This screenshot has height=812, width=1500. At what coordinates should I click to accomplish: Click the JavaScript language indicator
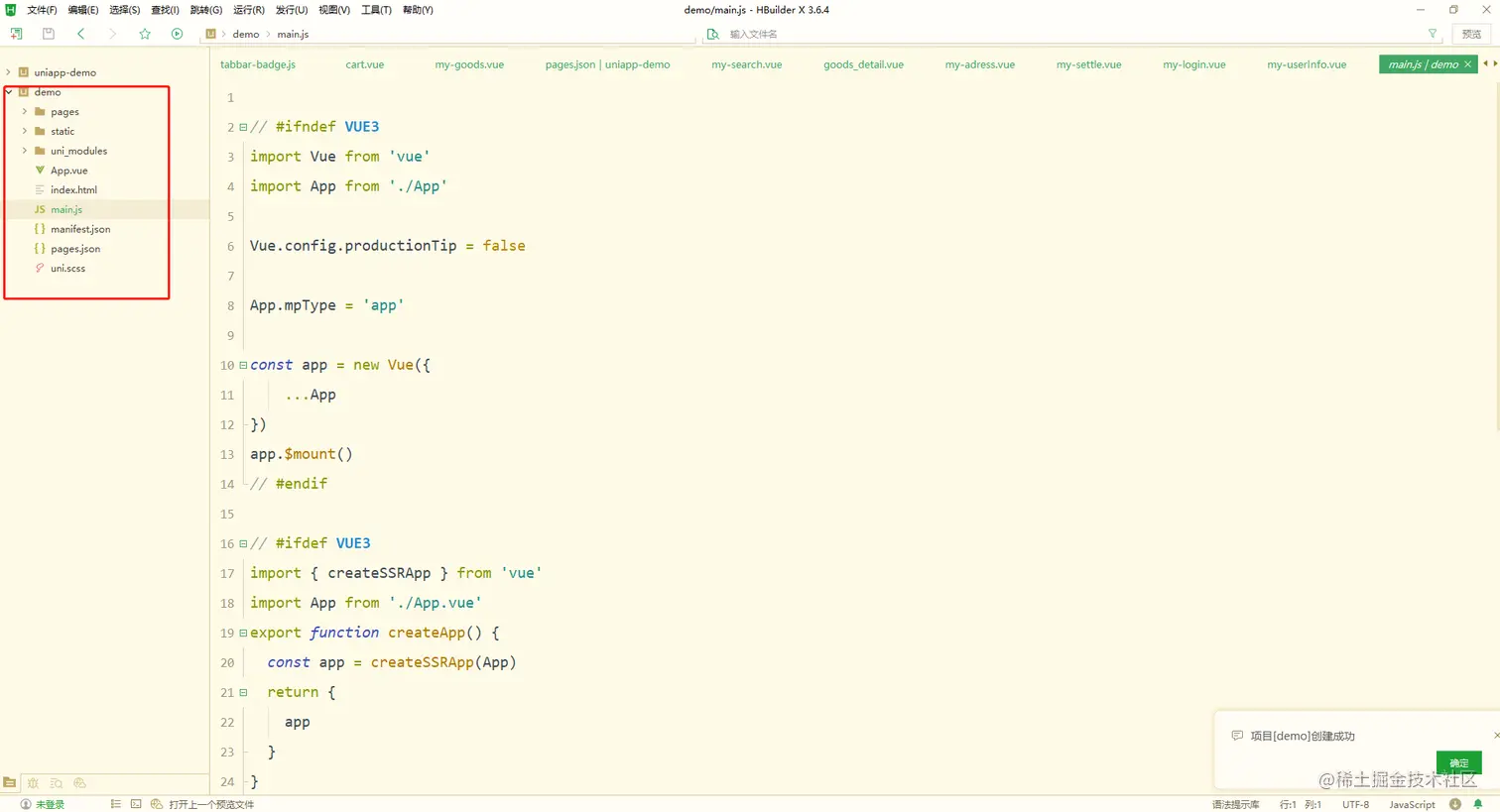[x=1412, y=804]
